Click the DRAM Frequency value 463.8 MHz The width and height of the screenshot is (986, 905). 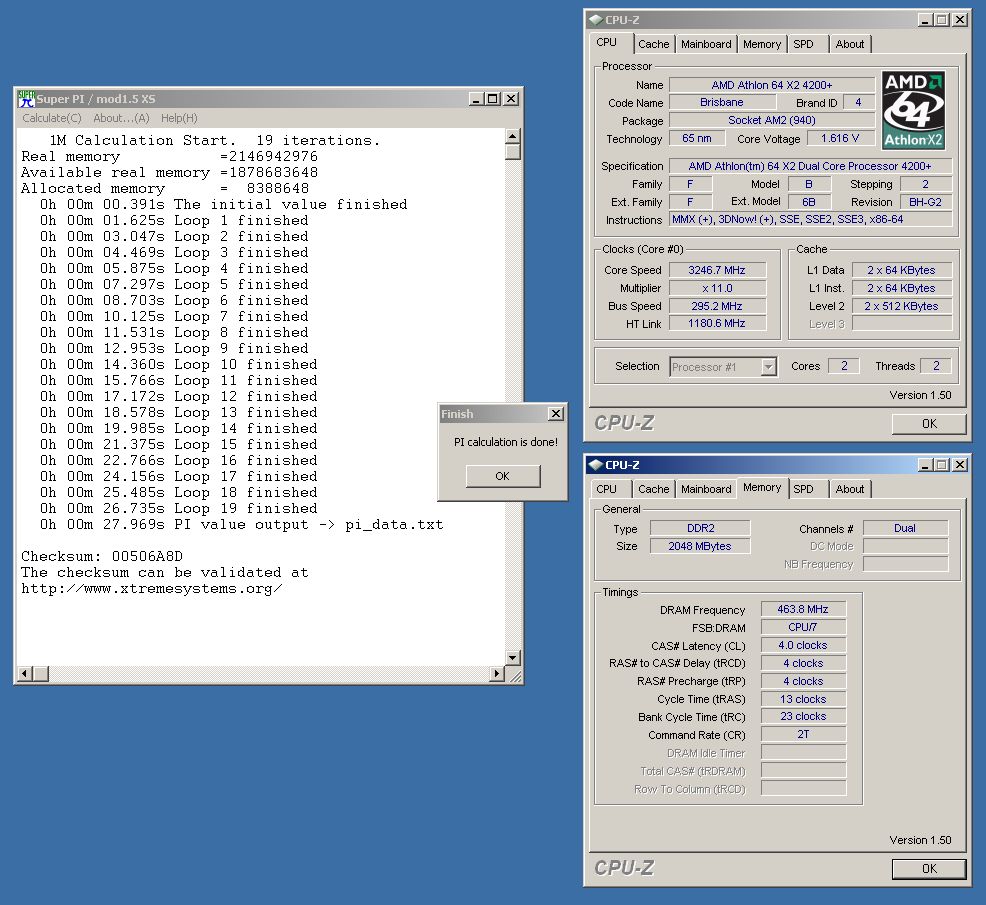click(803, 609)
